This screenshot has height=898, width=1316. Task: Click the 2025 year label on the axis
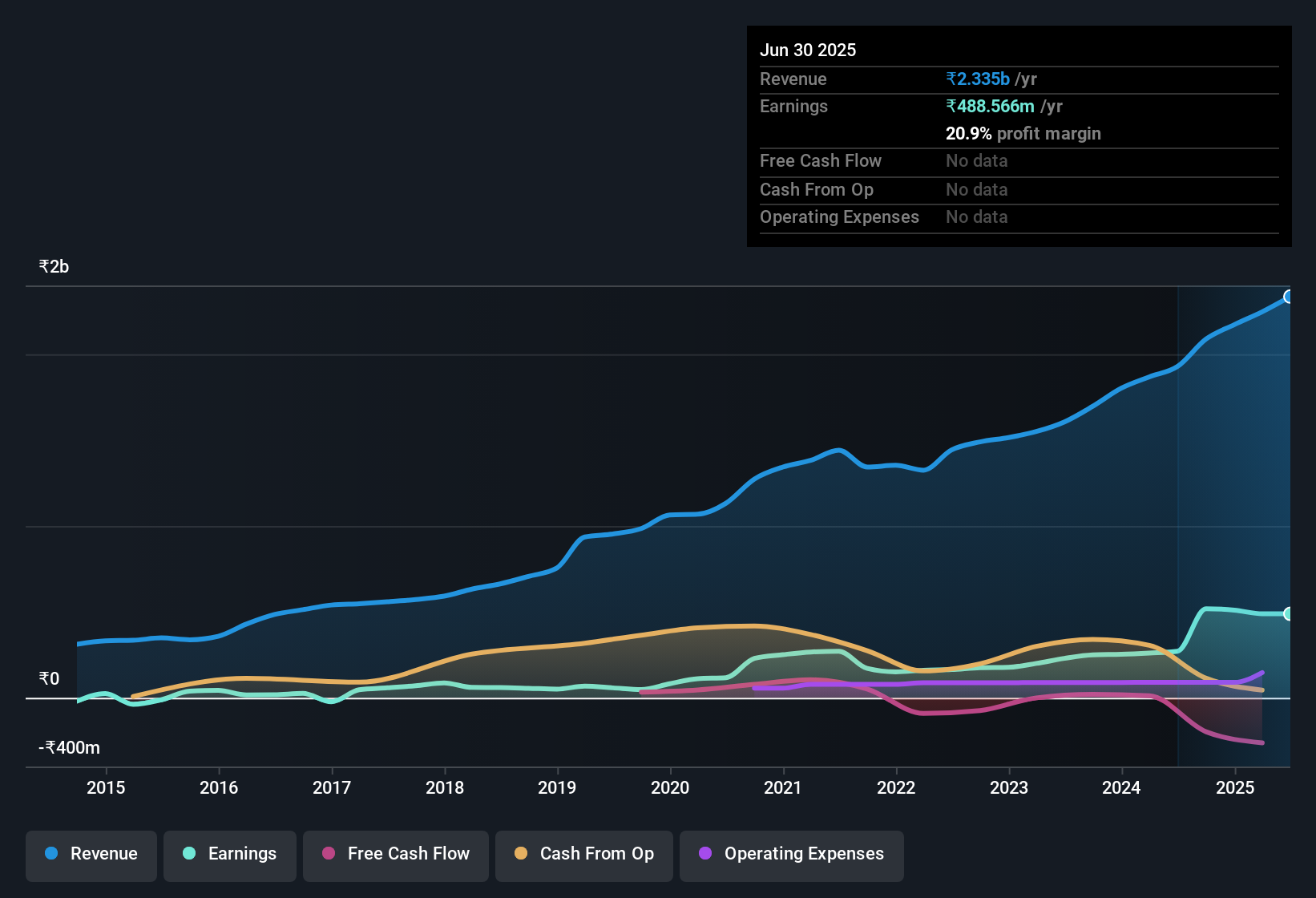[x=1235, y=787]
